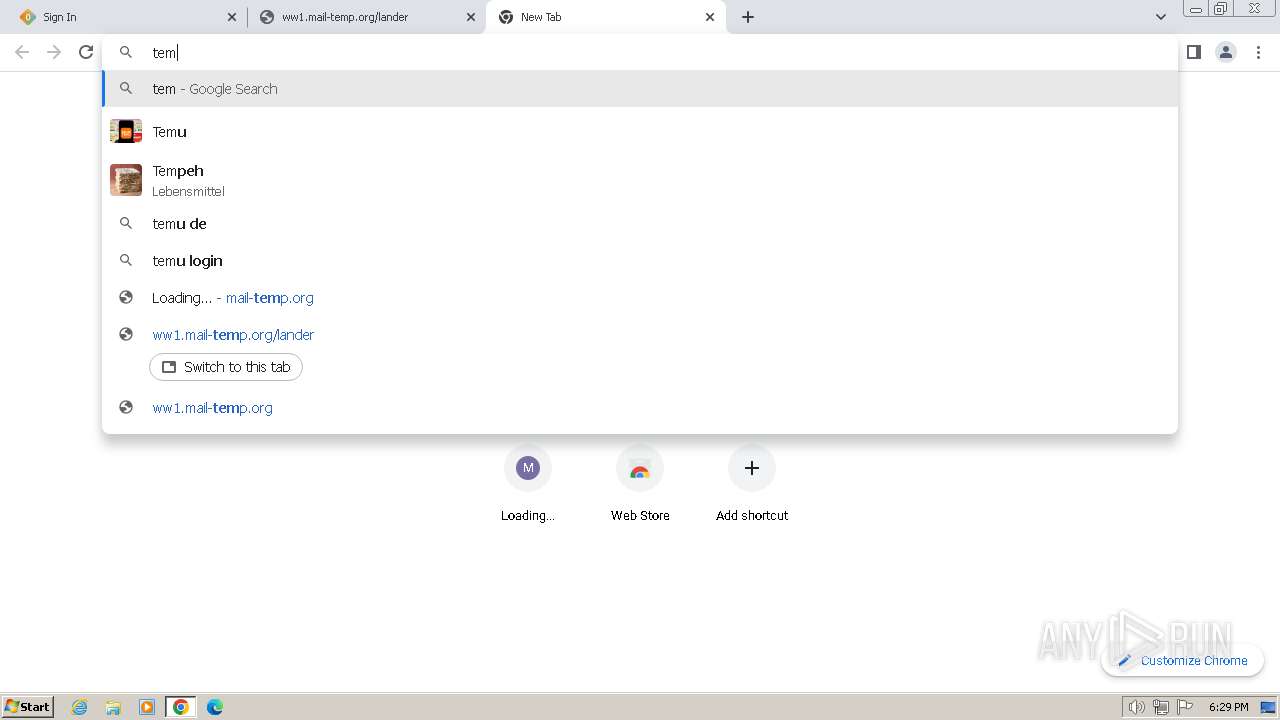1280x720 pixels.
Task: Launch Microsoft Edge from taskbar
Action: tap(215, 707)
